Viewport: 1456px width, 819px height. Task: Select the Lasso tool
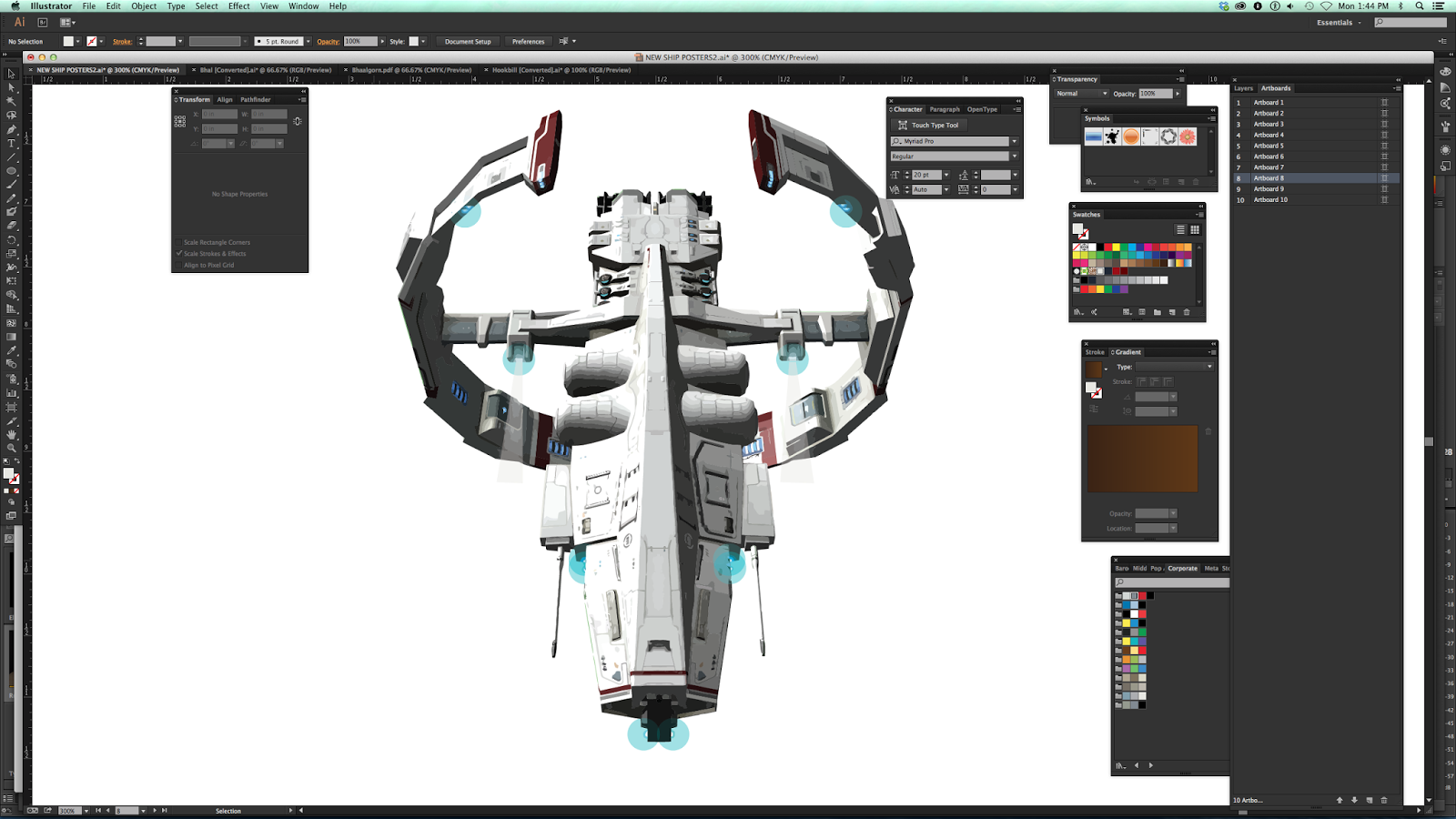11,116
